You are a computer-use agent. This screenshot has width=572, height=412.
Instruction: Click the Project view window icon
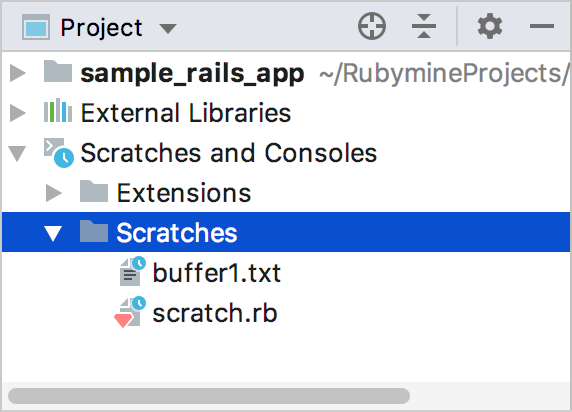[36, 27]
